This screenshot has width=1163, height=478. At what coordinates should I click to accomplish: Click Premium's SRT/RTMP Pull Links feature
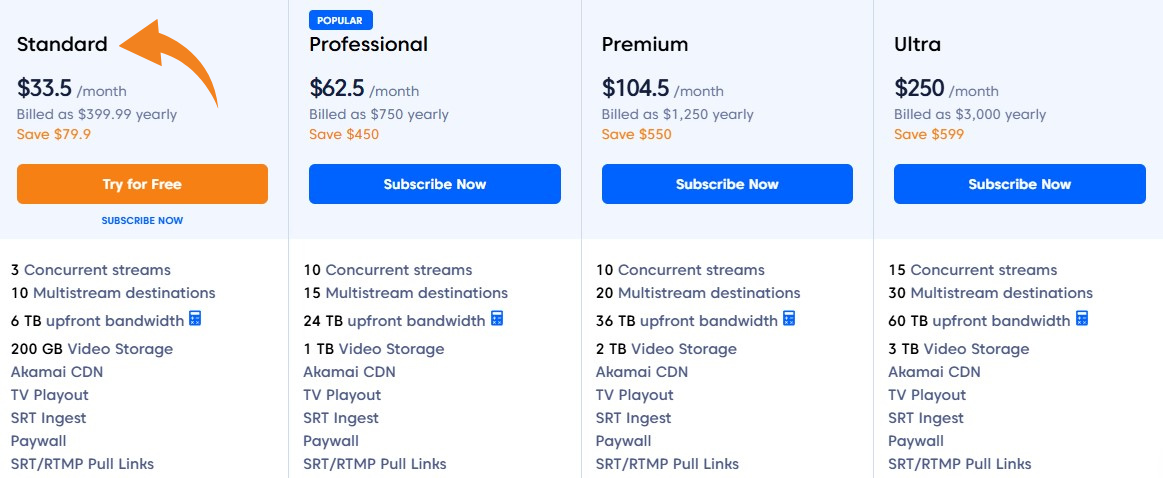(x=667, y=464)
